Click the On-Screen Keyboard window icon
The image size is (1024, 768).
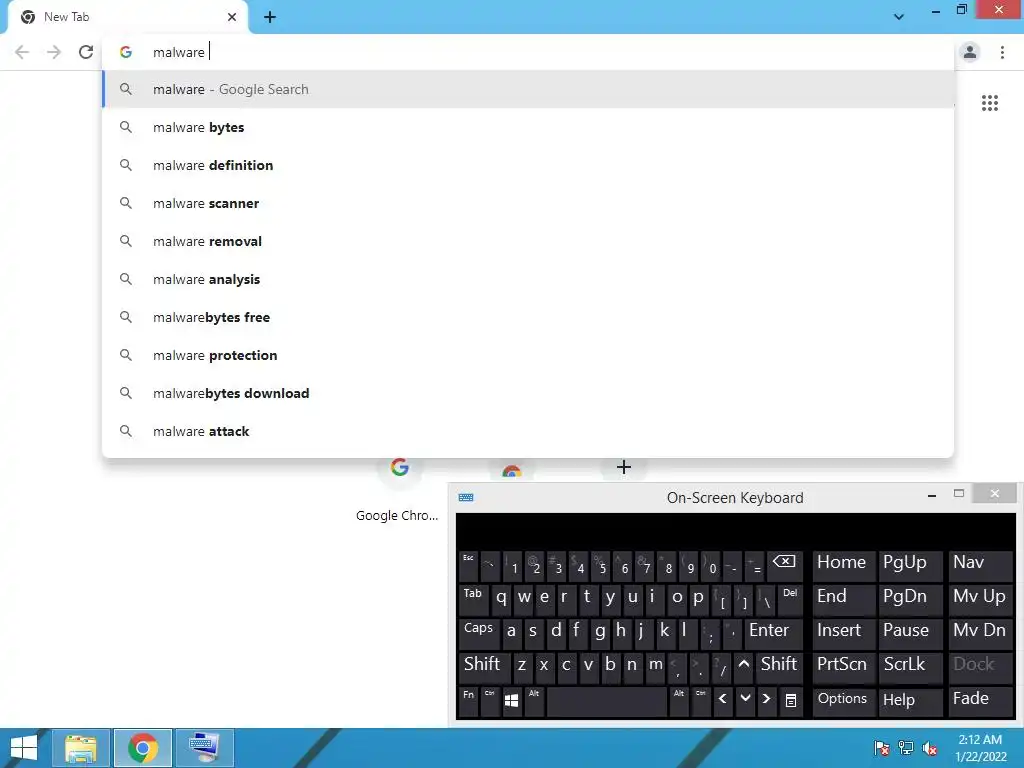coord(466,498)
